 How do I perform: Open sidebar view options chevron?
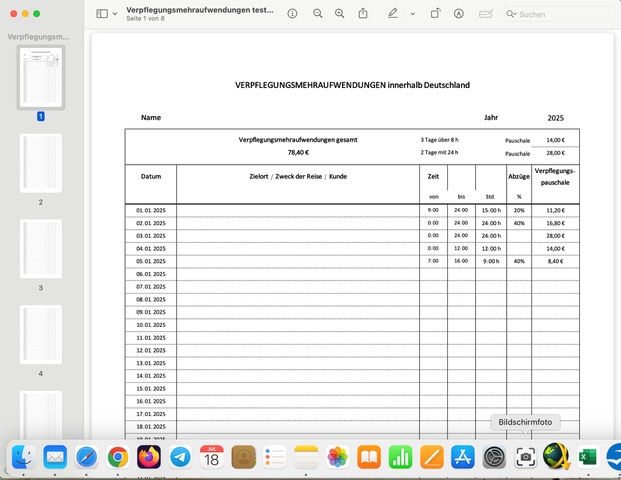(115, 14)
